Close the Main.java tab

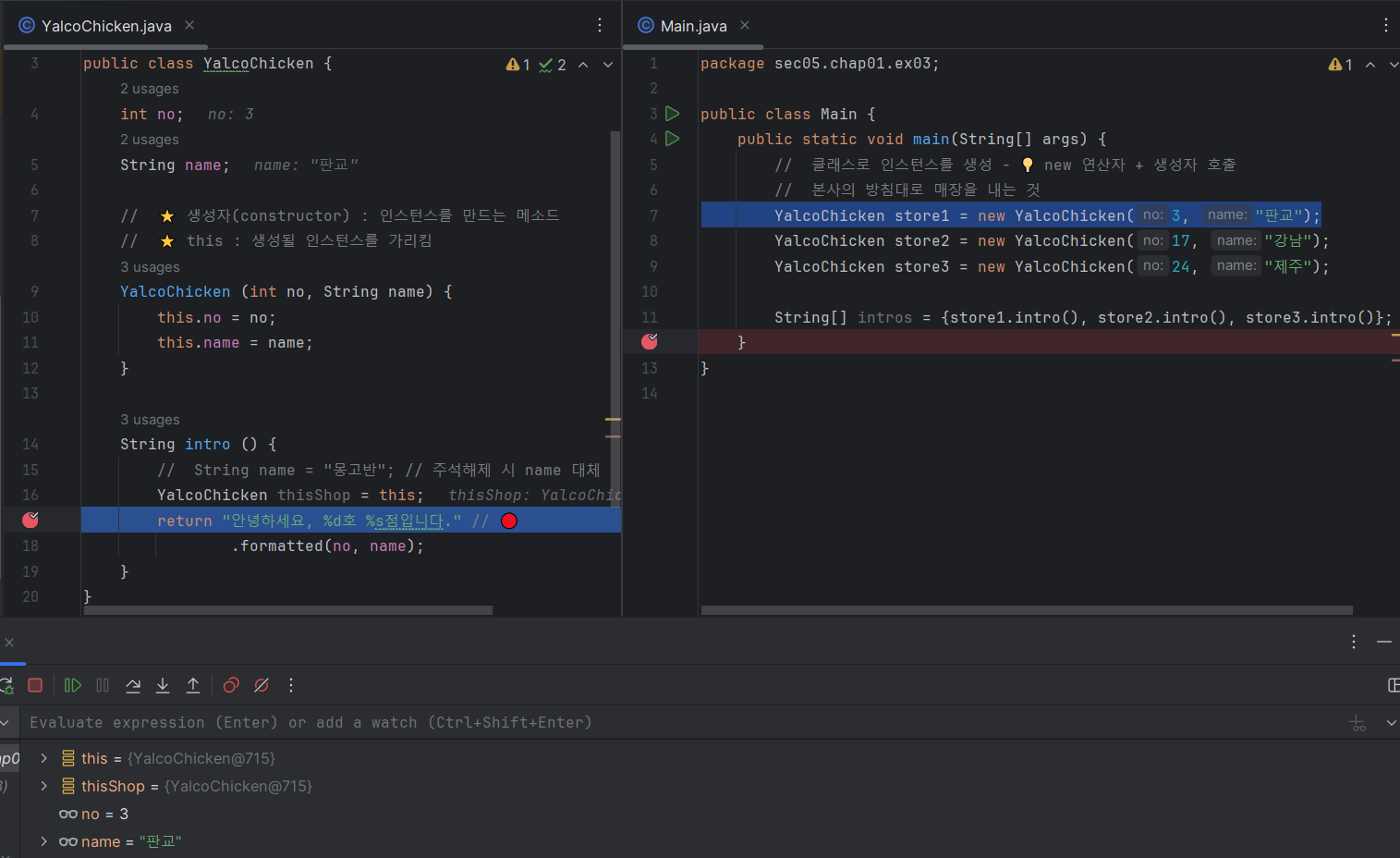click(x=745, y=25)
